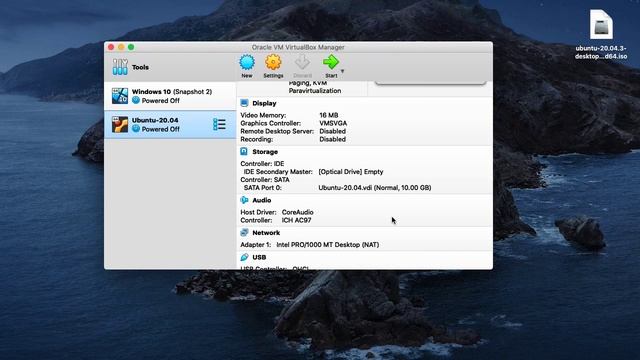Open the USB section header
This screenshot has height=360, width=640.
[x=259, y=258]
